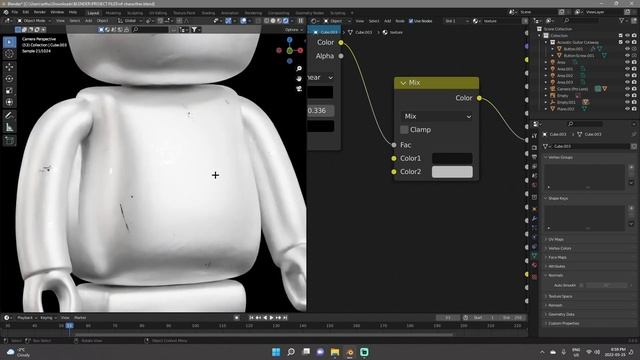This screenshot has height=360, width=640.
Task: Click the Keying button in timeline
Action: [48, 318]
